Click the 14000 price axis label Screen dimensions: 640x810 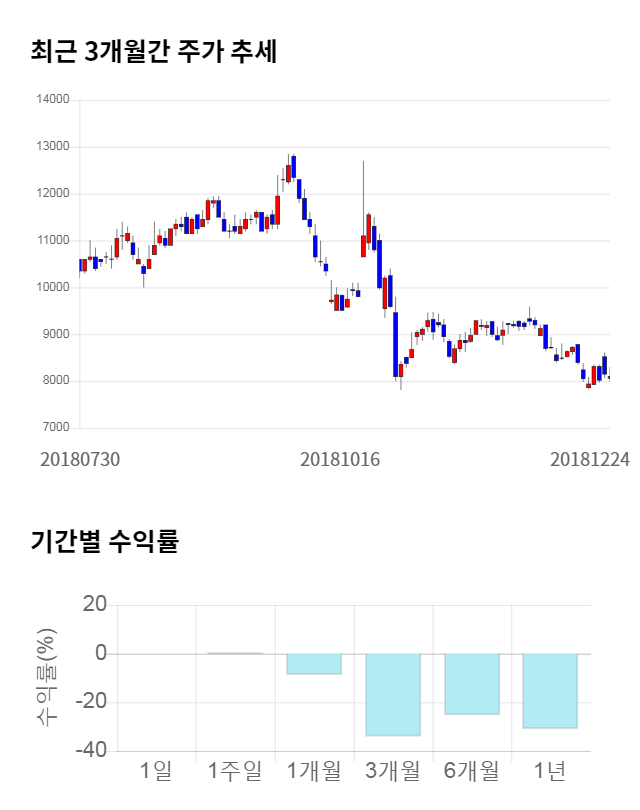(52, 100)
